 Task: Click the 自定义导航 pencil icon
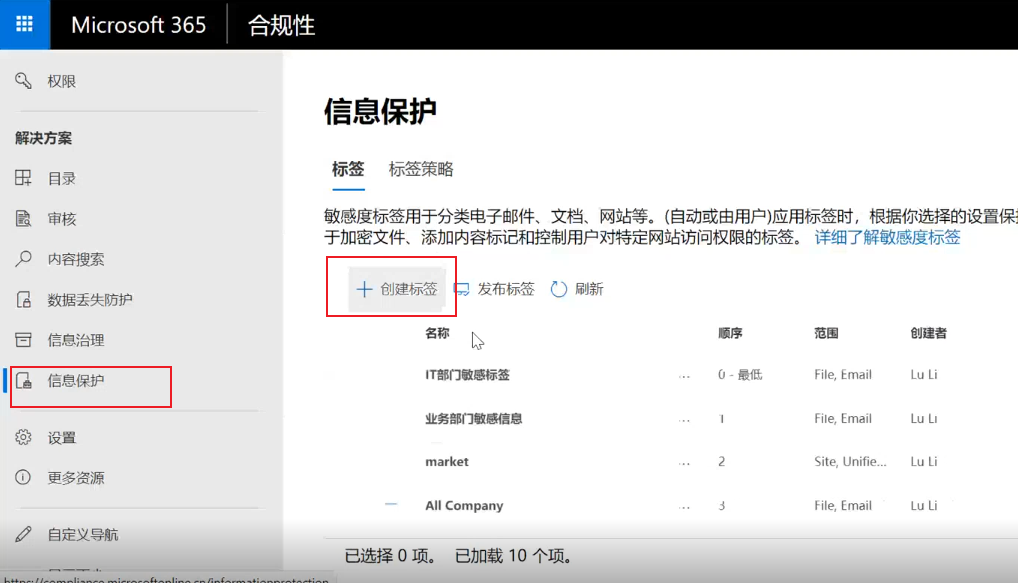pos(24,534)
